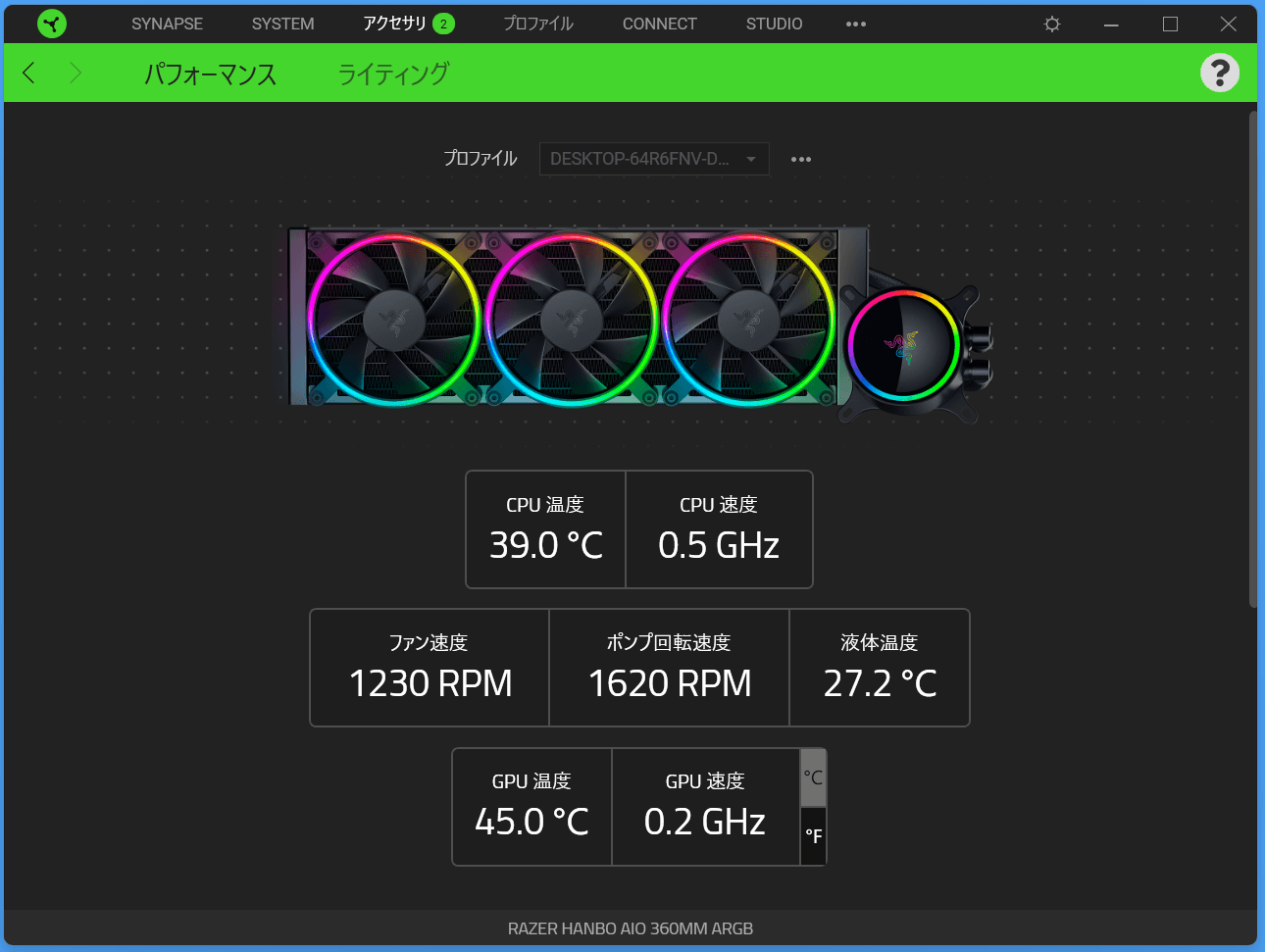Open the SYSTEM tab
The image size is (1265, 952).
(282, 24)
